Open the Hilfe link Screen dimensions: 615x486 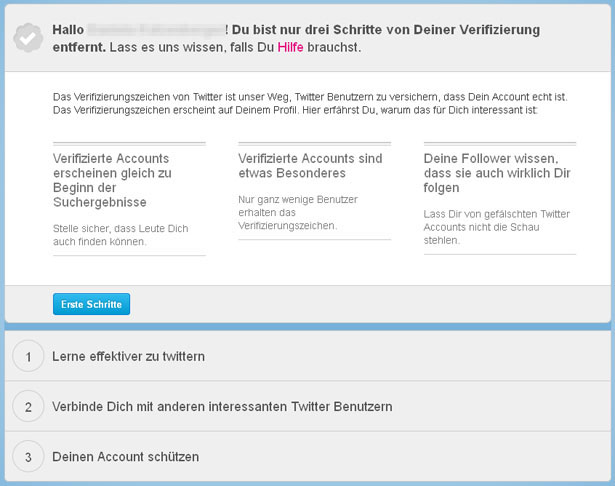tap(290, 47)
